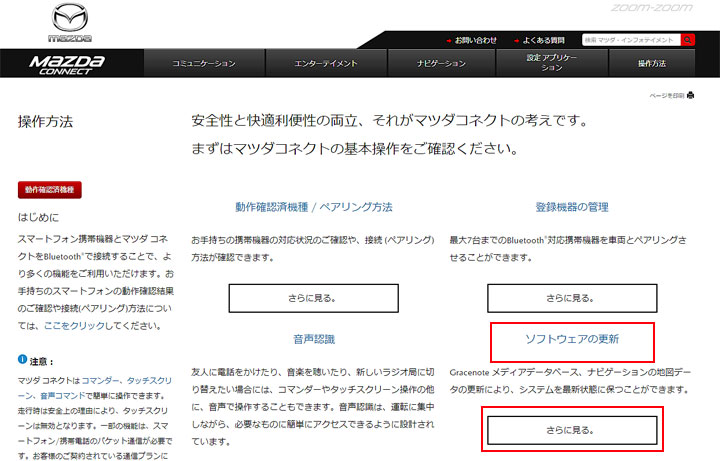The width and height of the screenshot is (720, 461).
Task: Click the ページを印刷 text link
Action: tap(667, 96)
